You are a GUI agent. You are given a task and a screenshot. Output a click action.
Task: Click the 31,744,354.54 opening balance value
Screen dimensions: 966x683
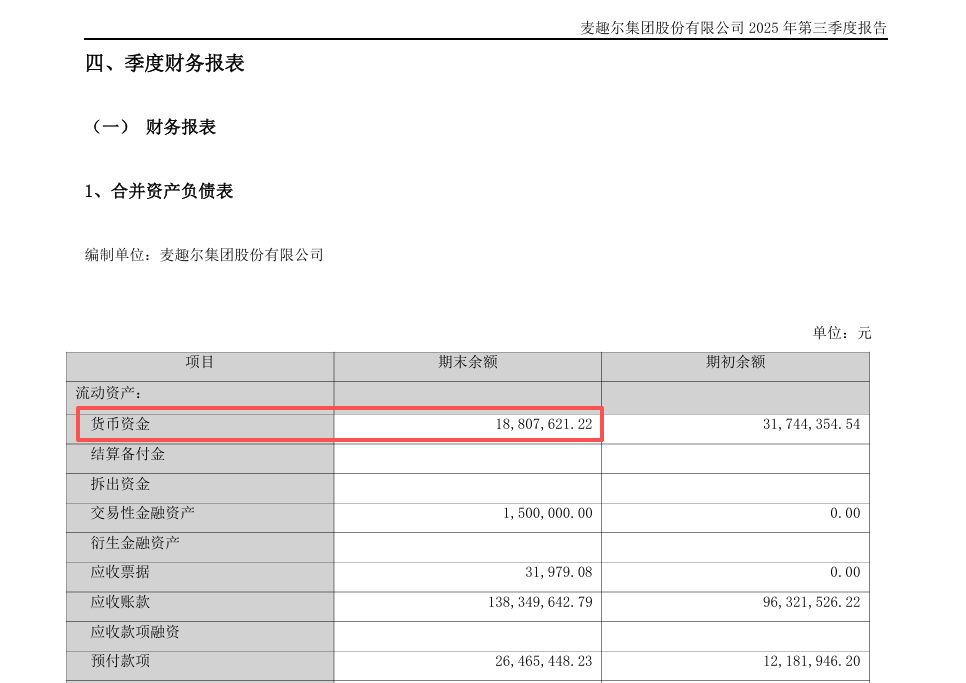810,425
